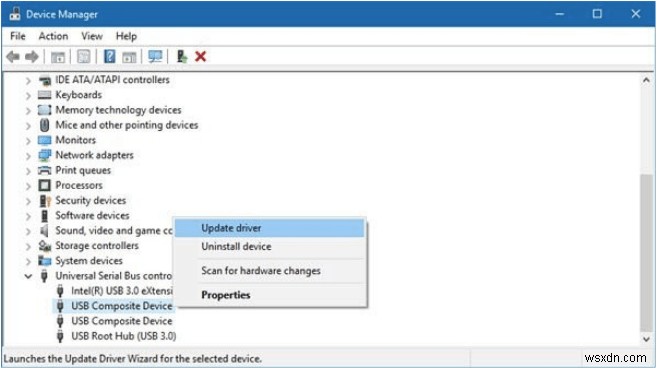Open the Action menu
This screenshot has height=368, width=658.
53,36
